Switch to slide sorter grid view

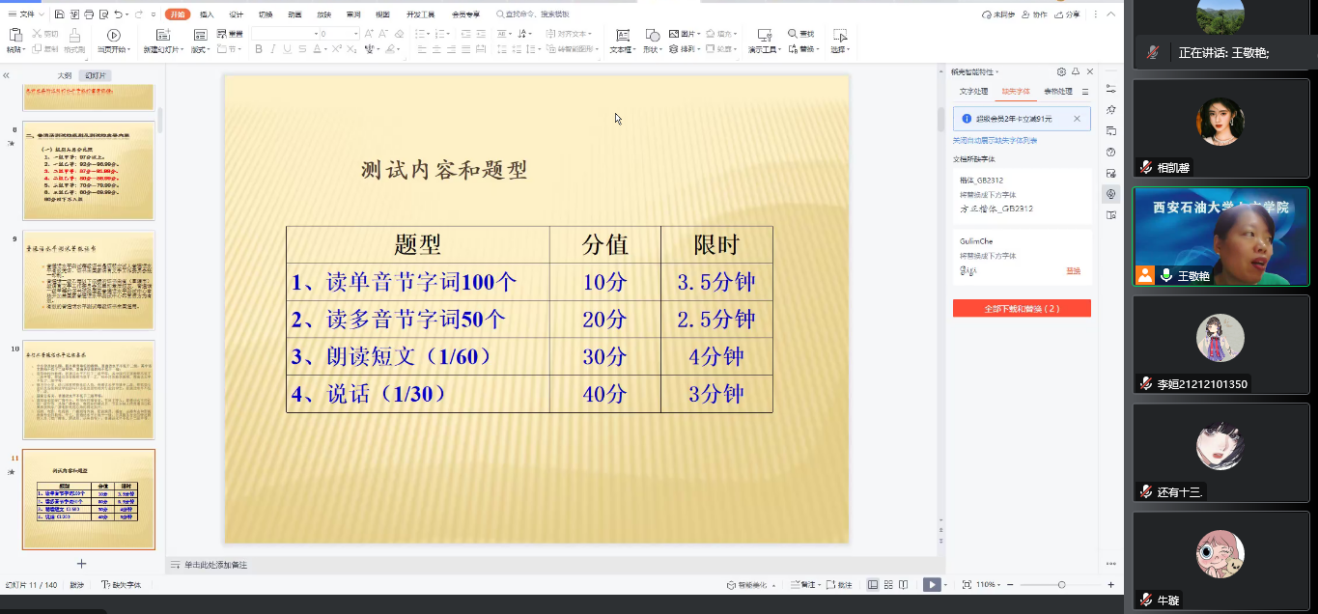coord(888,585)
